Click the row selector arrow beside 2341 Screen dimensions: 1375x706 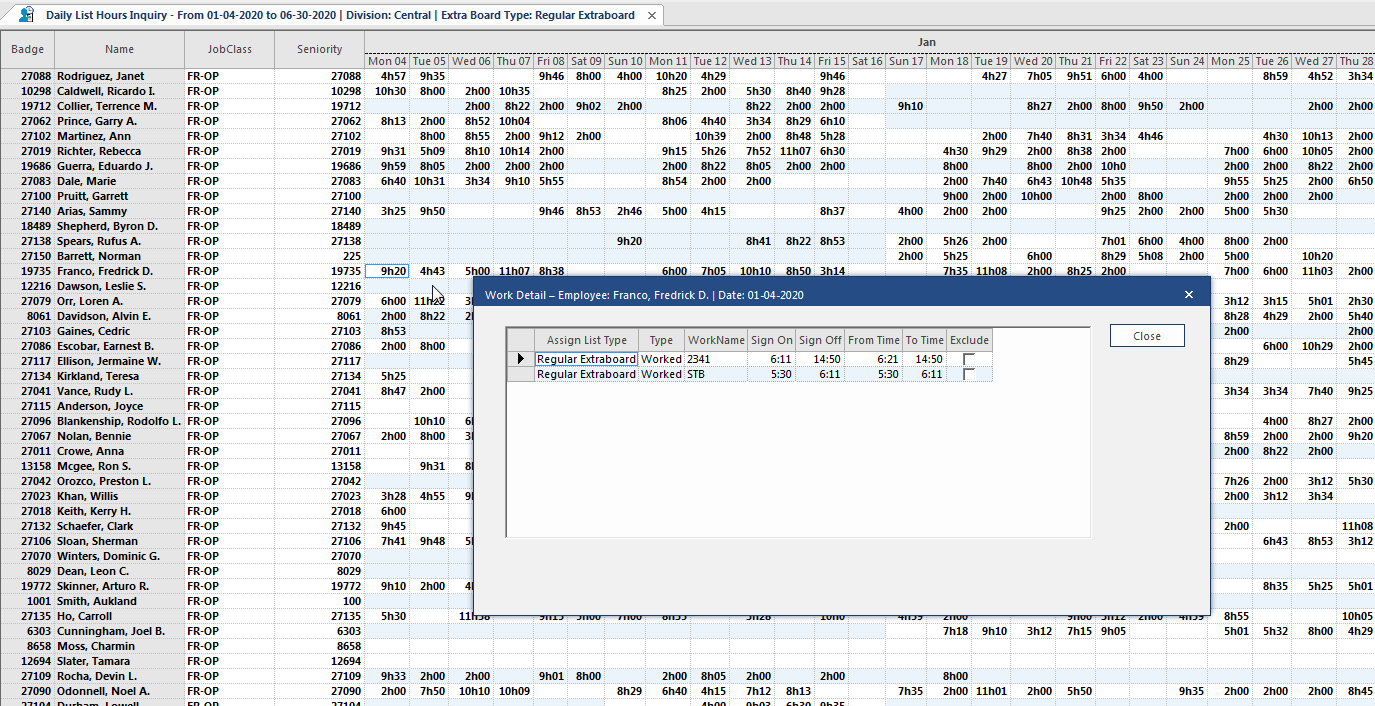click(x=520, y=358)
